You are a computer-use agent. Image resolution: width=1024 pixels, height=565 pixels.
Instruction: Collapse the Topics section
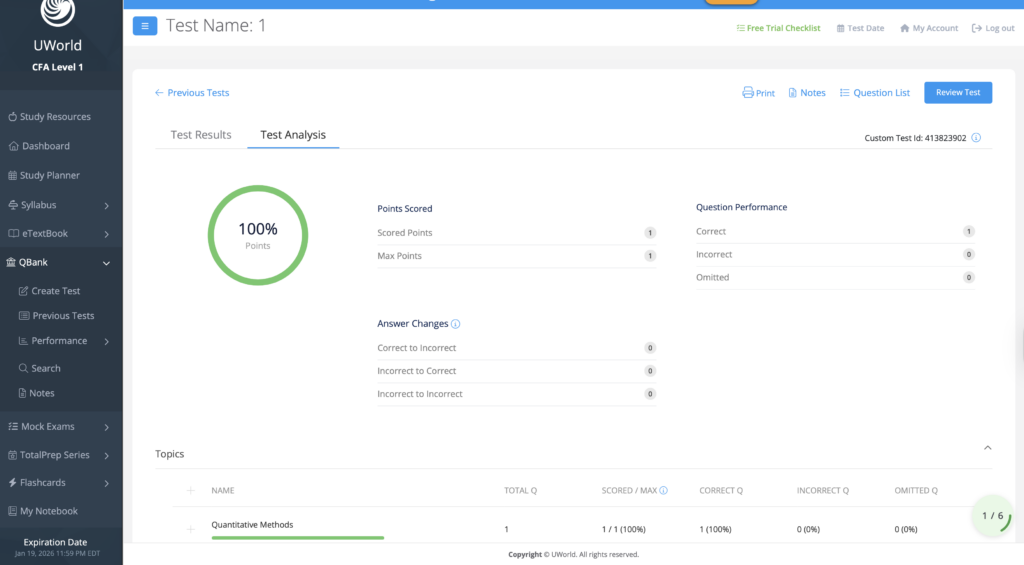tap(988, 448)
